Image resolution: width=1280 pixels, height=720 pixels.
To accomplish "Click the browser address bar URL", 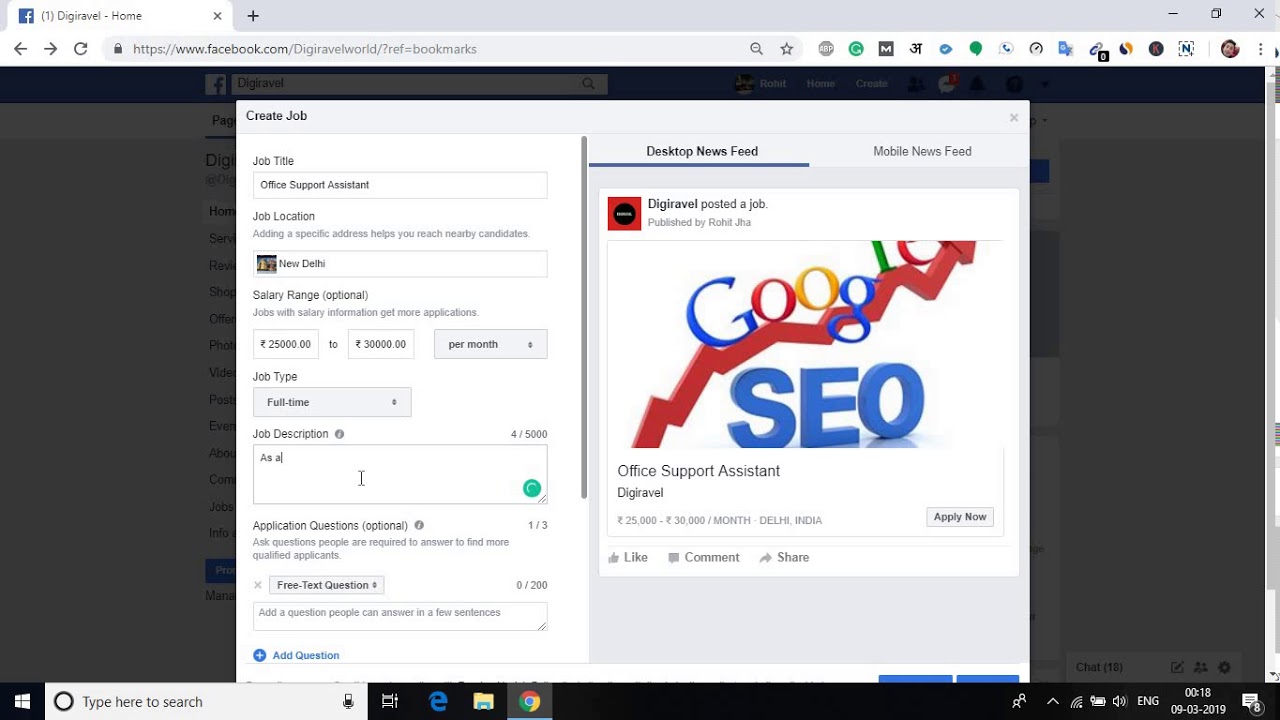I will 305,48.
